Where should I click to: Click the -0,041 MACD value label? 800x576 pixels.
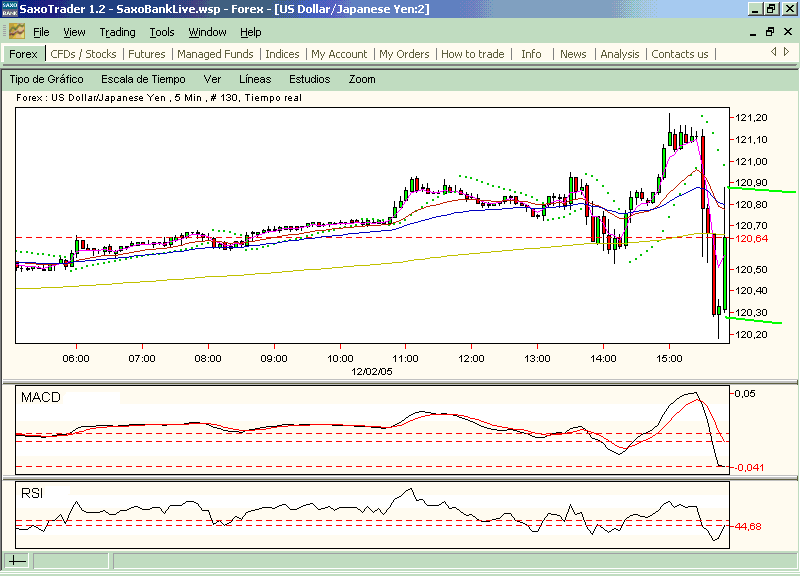749,467
